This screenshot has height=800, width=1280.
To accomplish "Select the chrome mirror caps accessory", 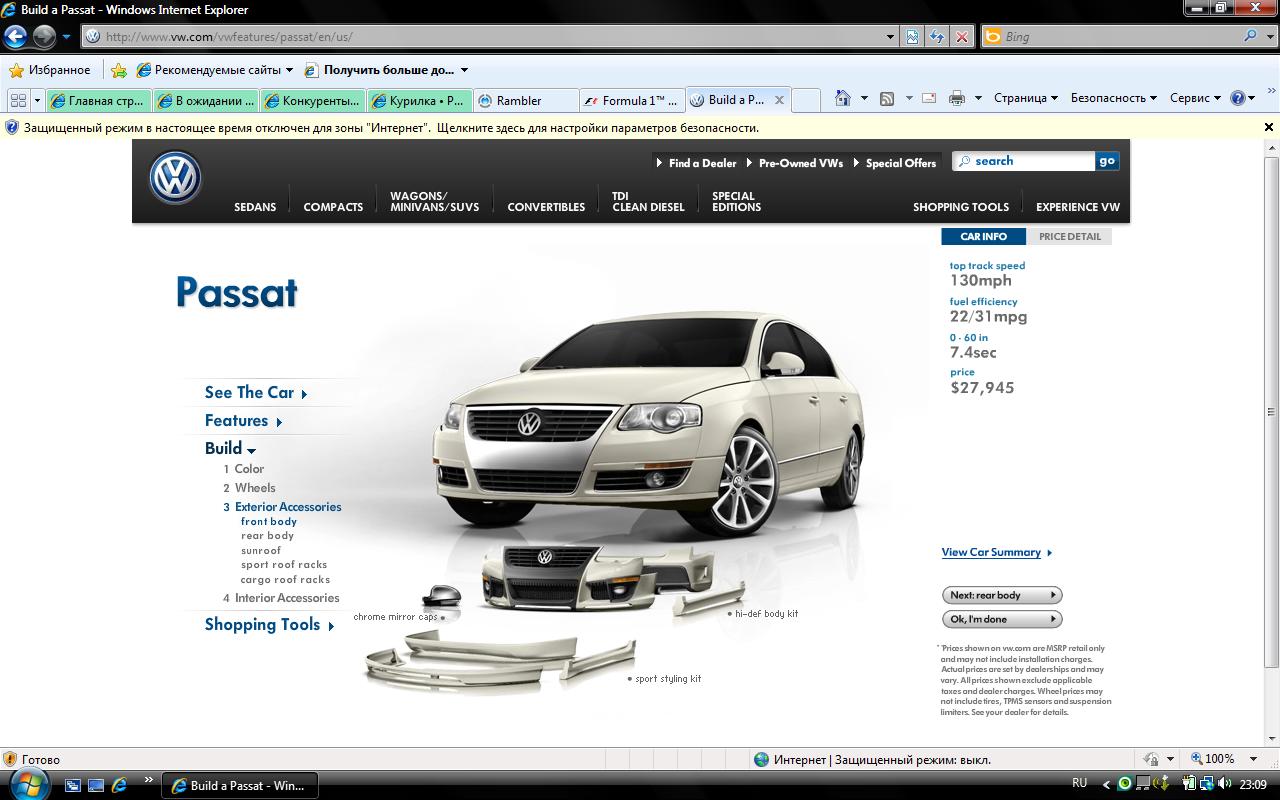I will pyautogui.click(x=440, y=596).
